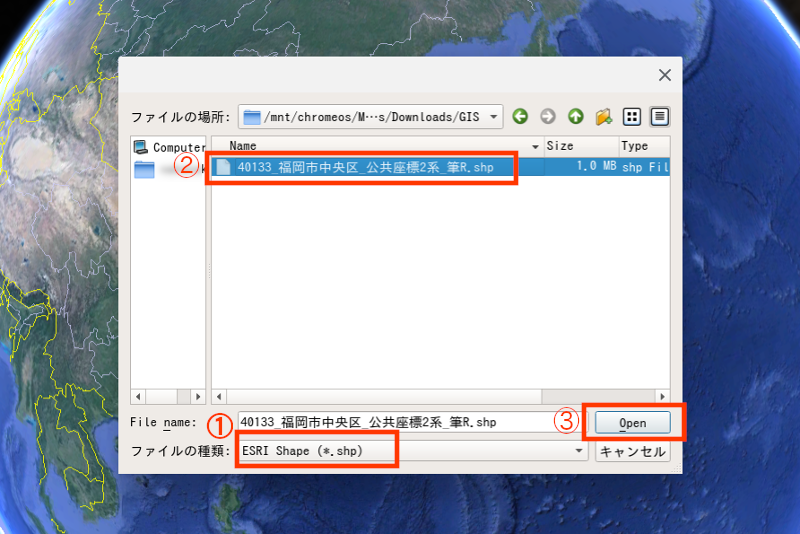Click sidebar scrollbar left arrow
The width and height of the screenshot is (800, 534).
click(138, 396)
